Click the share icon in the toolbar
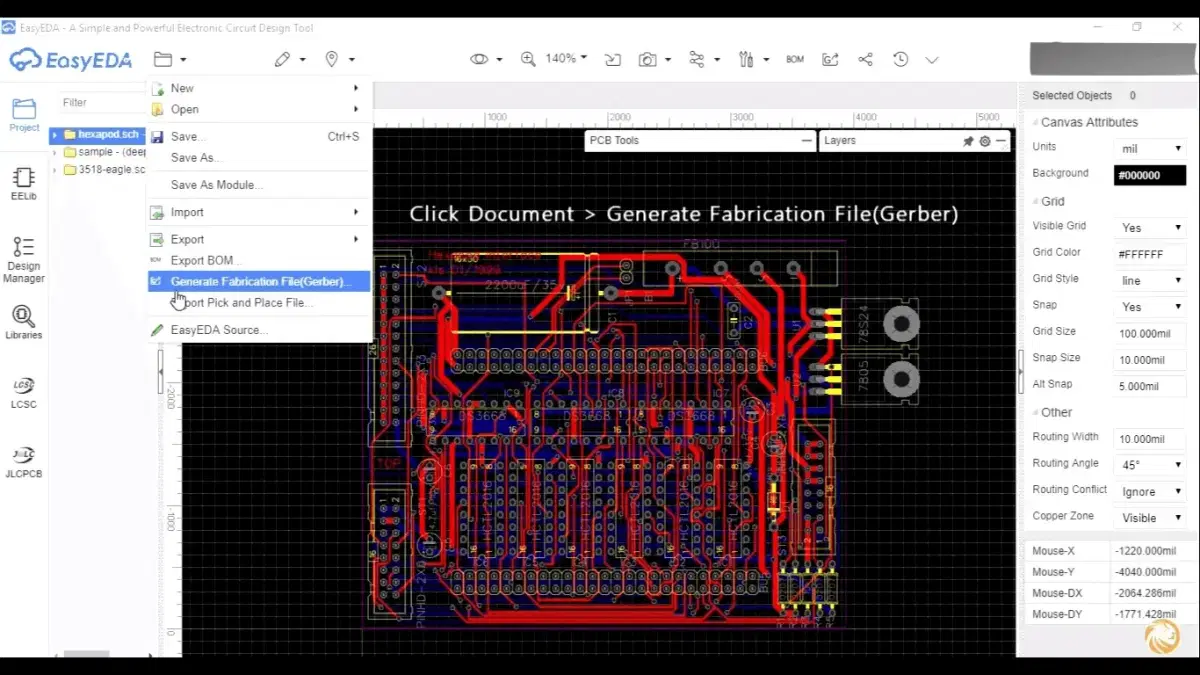Image resolution: width=1200 pixels, height=675 pixels. 866,60
